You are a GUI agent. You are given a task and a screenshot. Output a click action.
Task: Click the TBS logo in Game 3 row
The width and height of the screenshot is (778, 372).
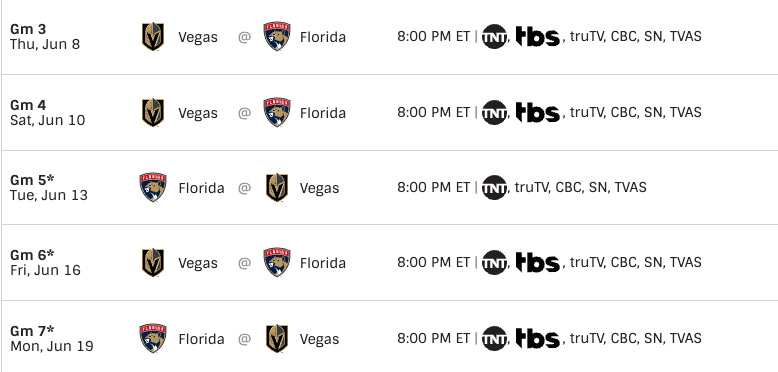point(538,37)
